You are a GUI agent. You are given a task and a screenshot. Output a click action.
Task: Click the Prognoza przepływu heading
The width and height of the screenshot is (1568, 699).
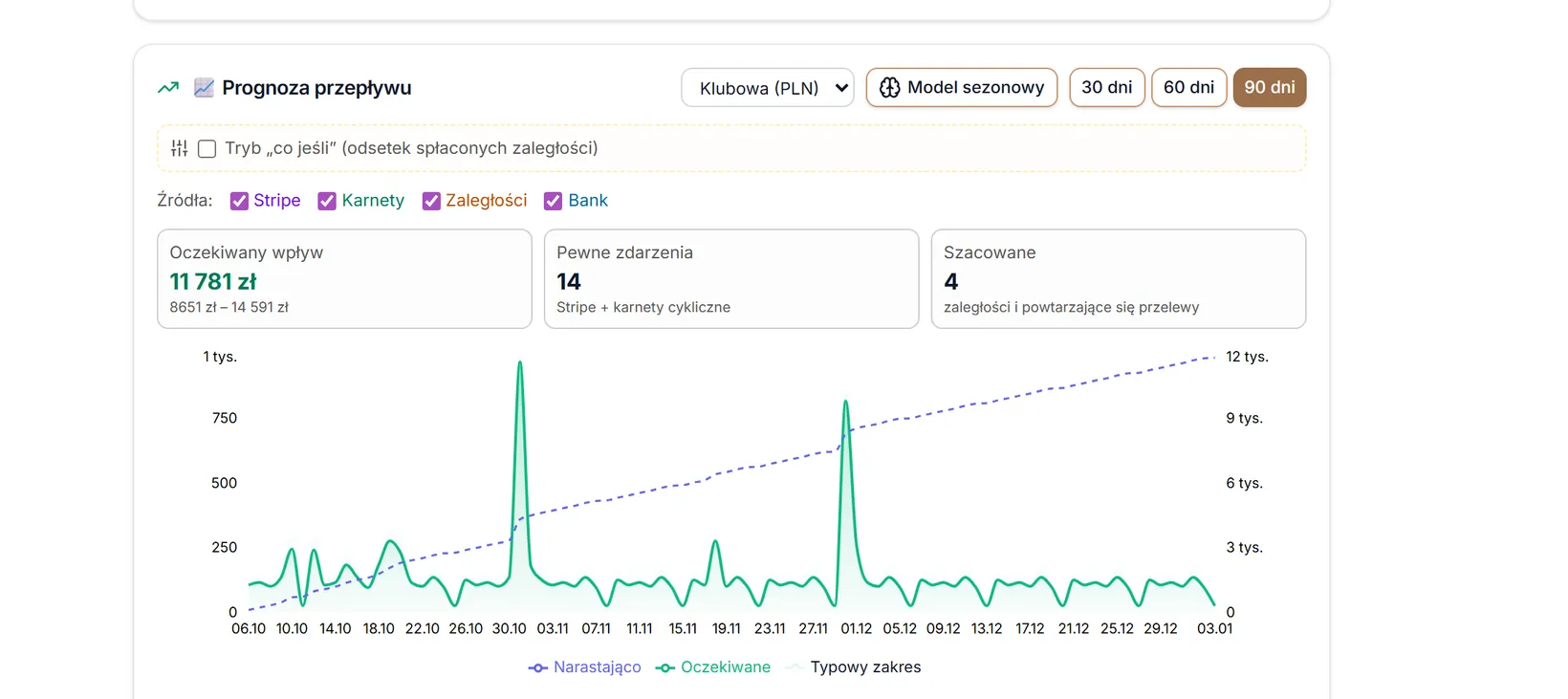pos(316,88)
